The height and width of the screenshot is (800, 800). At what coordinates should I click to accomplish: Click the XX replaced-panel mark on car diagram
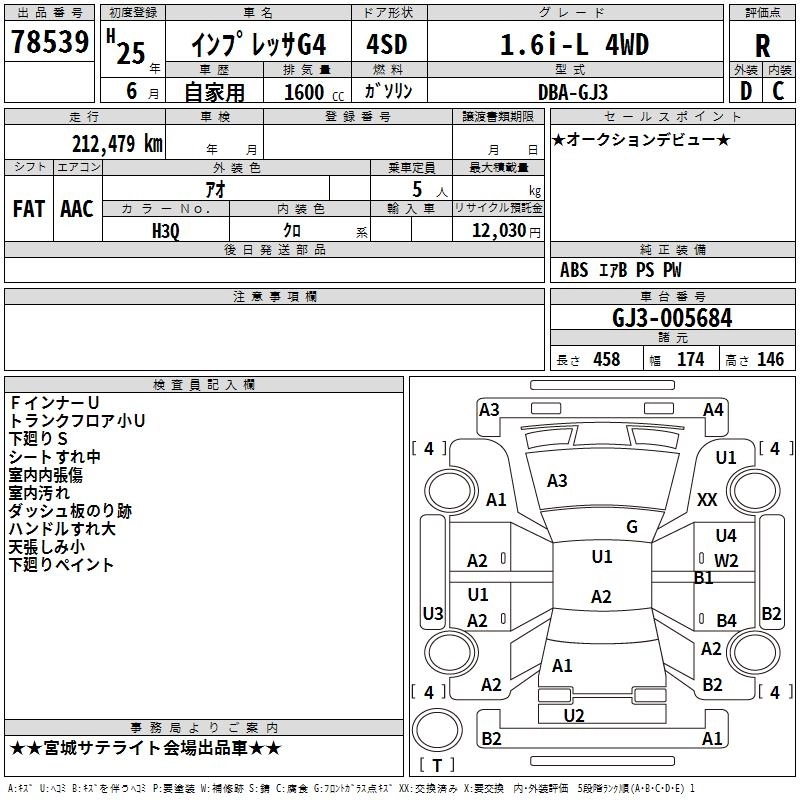coord(707,499)
